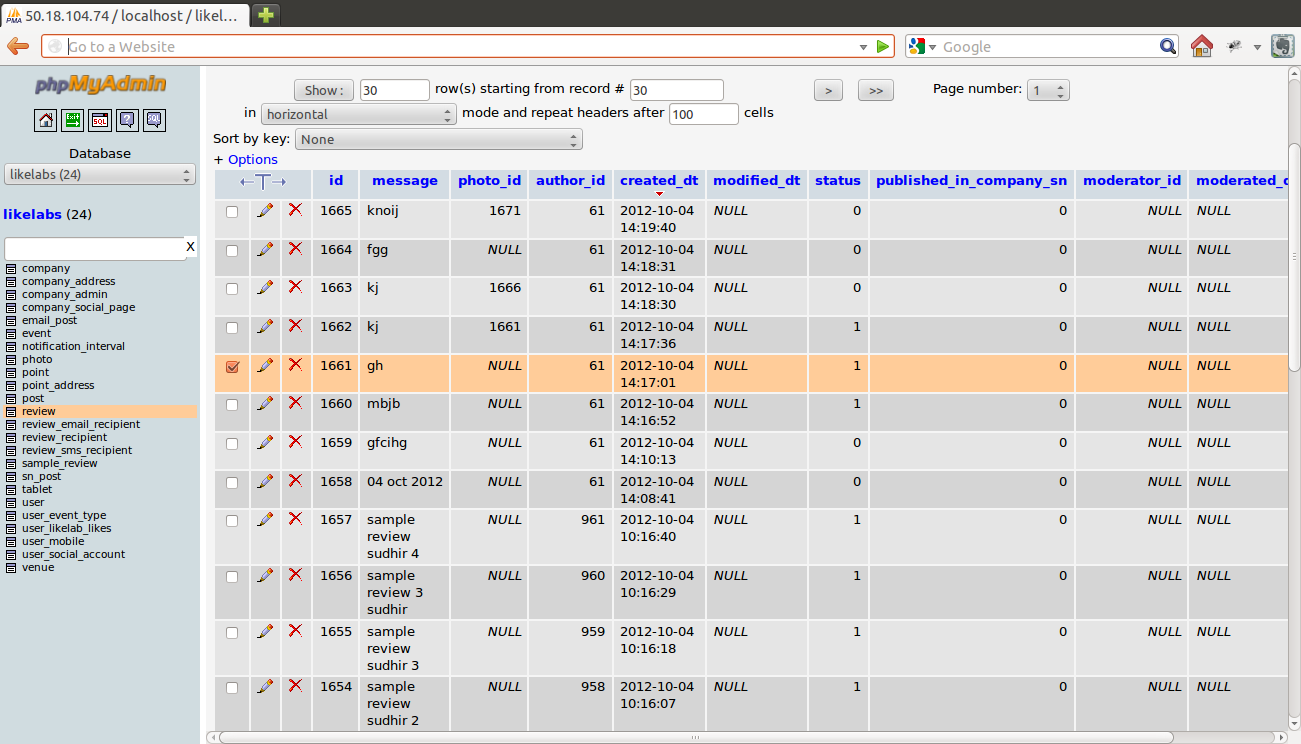Click the Evernote elephant icon in the toolbar
1301x744 pixels.
pos(1282,46)
